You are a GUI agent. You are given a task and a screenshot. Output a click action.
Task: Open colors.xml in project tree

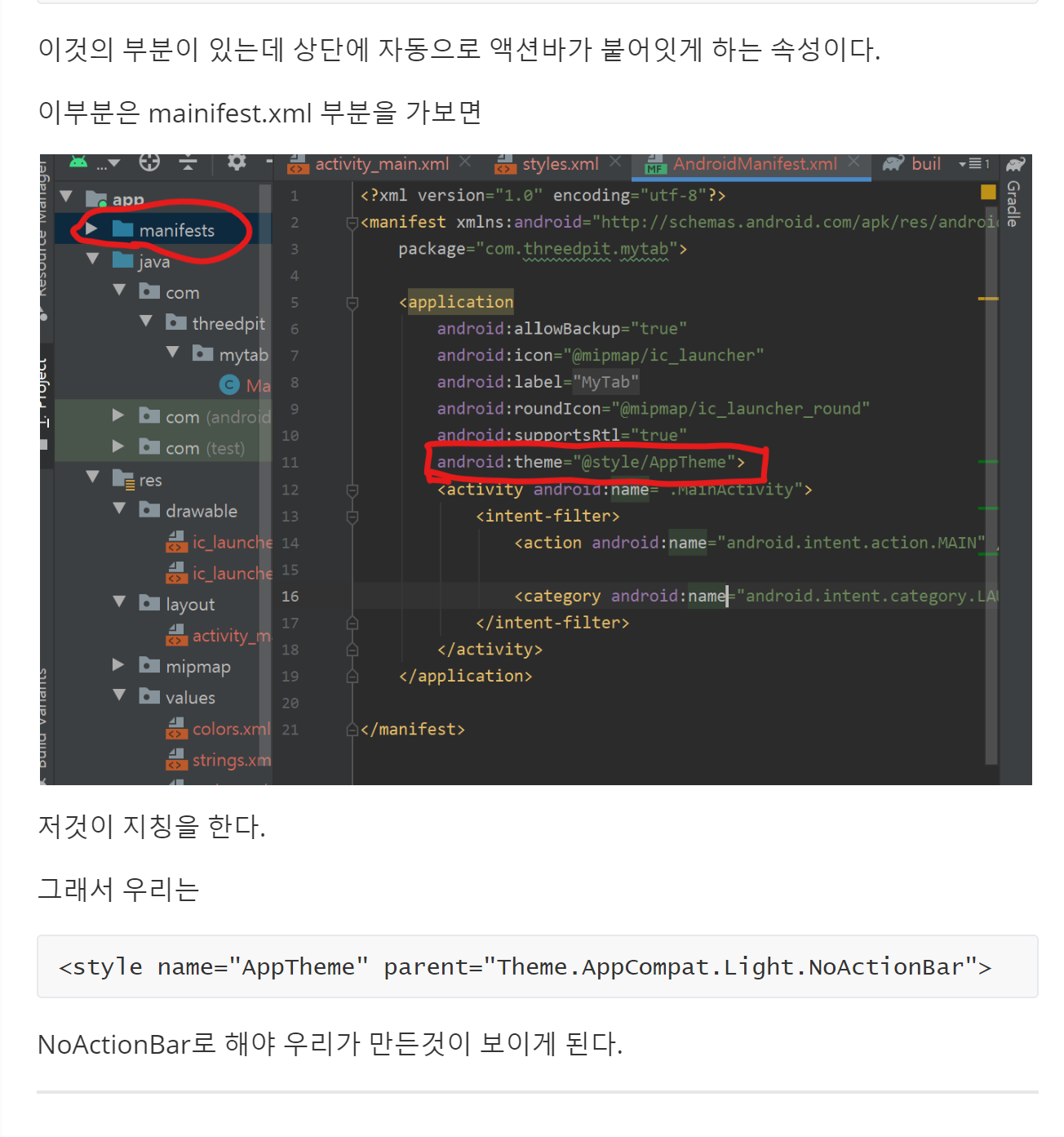(x=219, y=729)
